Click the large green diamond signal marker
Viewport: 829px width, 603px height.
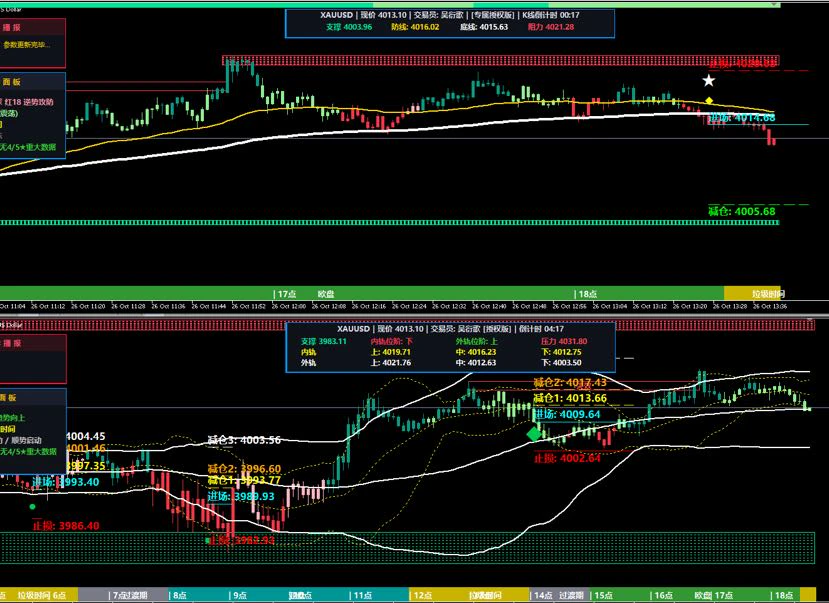534,434
